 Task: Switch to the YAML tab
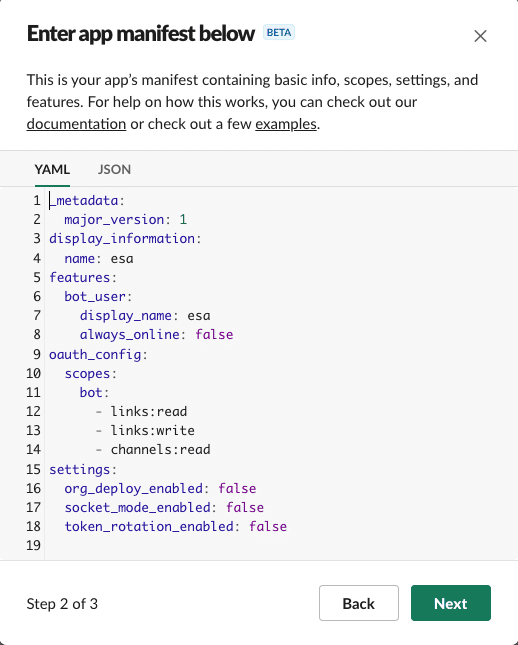pos(52,169)
